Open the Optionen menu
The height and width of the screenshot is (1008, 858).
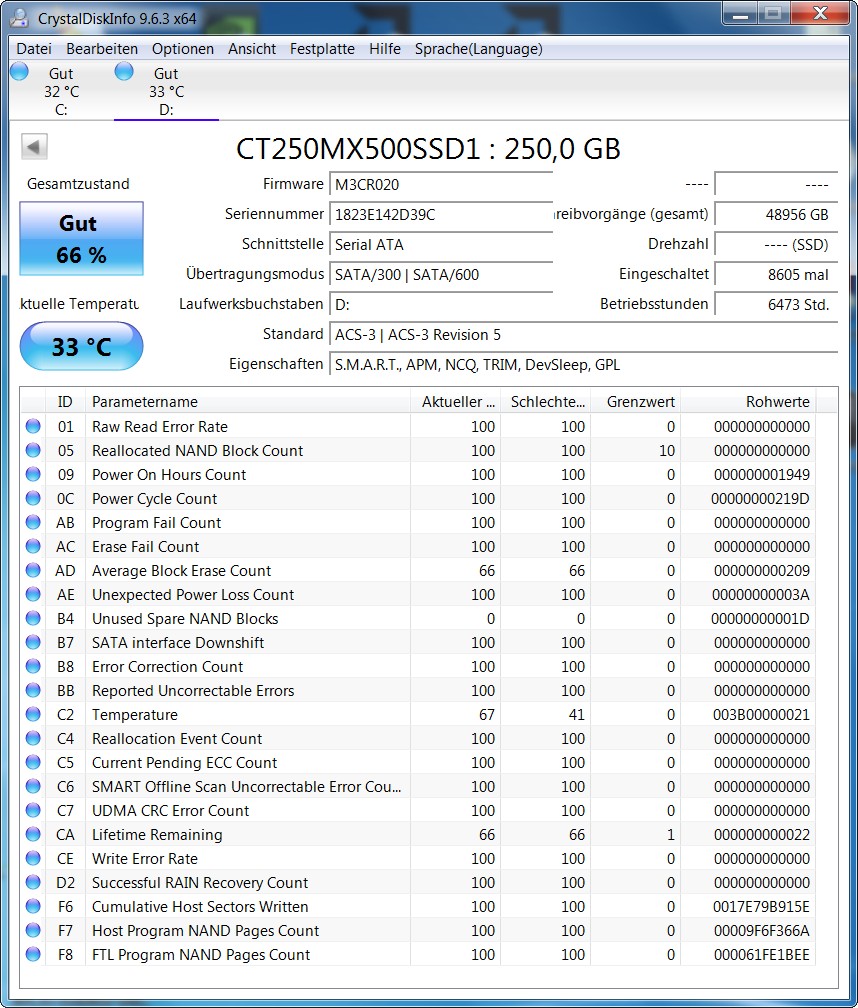tap(183, 48)
